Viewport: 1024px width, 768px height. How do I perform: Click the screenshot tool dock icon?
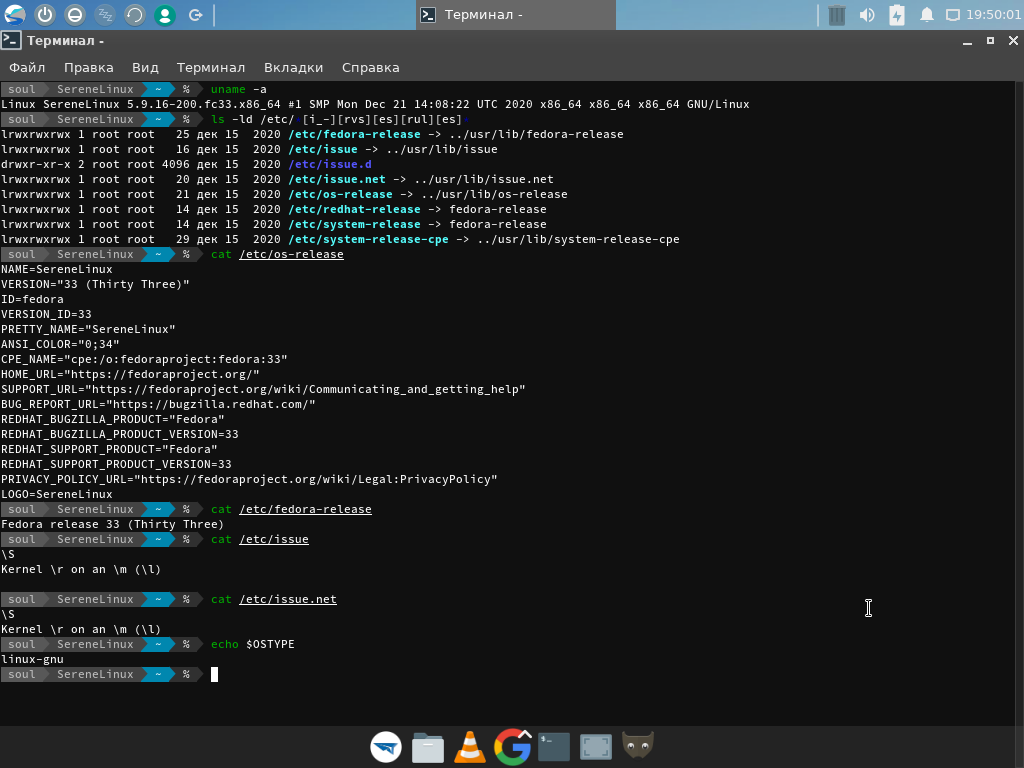596,747
